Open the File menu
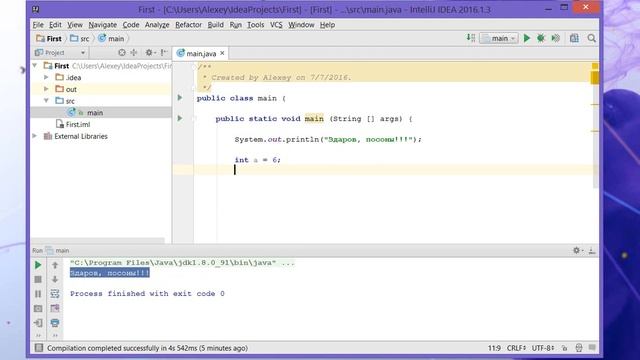This screenshot has width=640, height=360. tap(38, 25)
